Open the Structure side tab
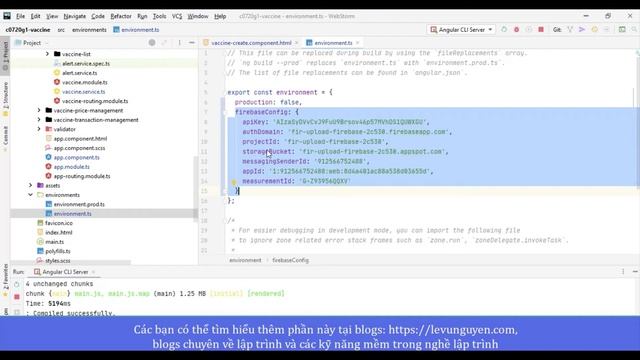The width and height of the screenshot is (640, 360). [5, 98]
